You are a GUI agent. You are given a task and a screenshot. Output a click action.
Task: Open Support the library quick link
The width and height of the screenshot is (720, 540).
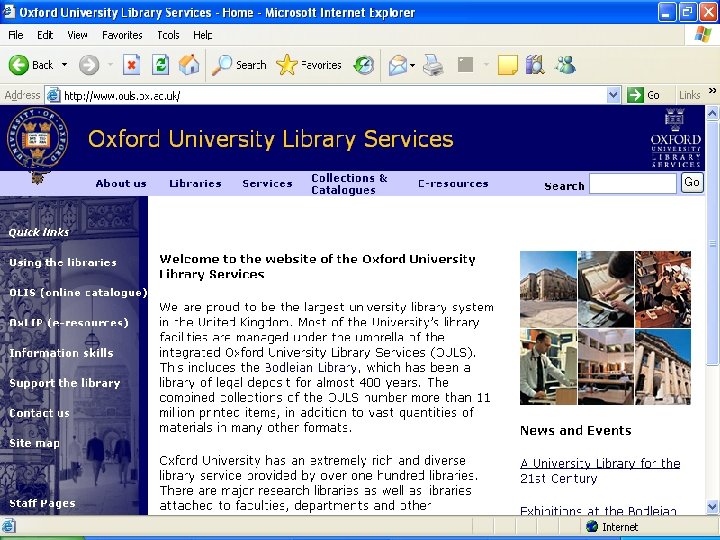(65, 383)
